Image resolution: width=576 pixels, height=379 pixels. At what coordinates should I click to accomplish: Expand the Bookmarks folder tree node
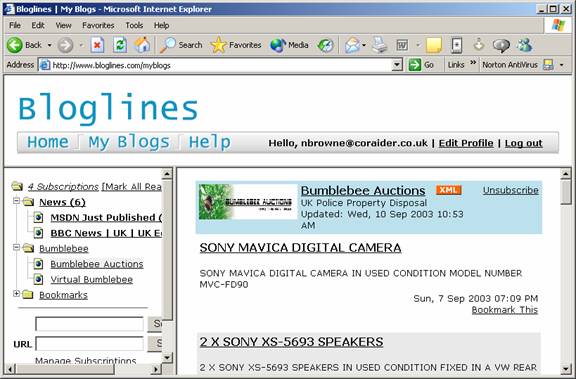click(16, 293)
